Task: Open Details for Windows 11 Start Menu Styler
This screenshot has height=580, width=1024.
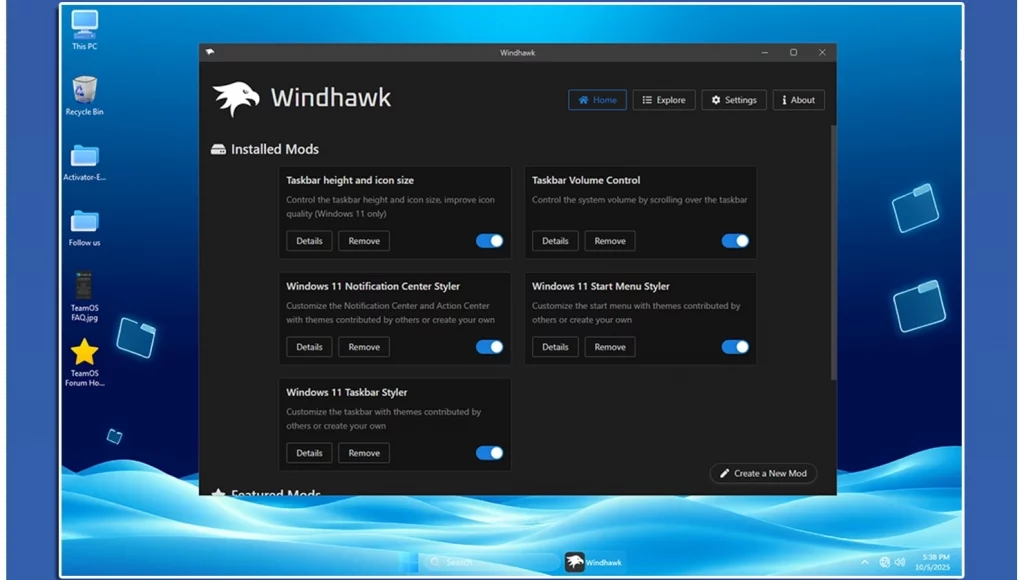Action: coord(555,347)
